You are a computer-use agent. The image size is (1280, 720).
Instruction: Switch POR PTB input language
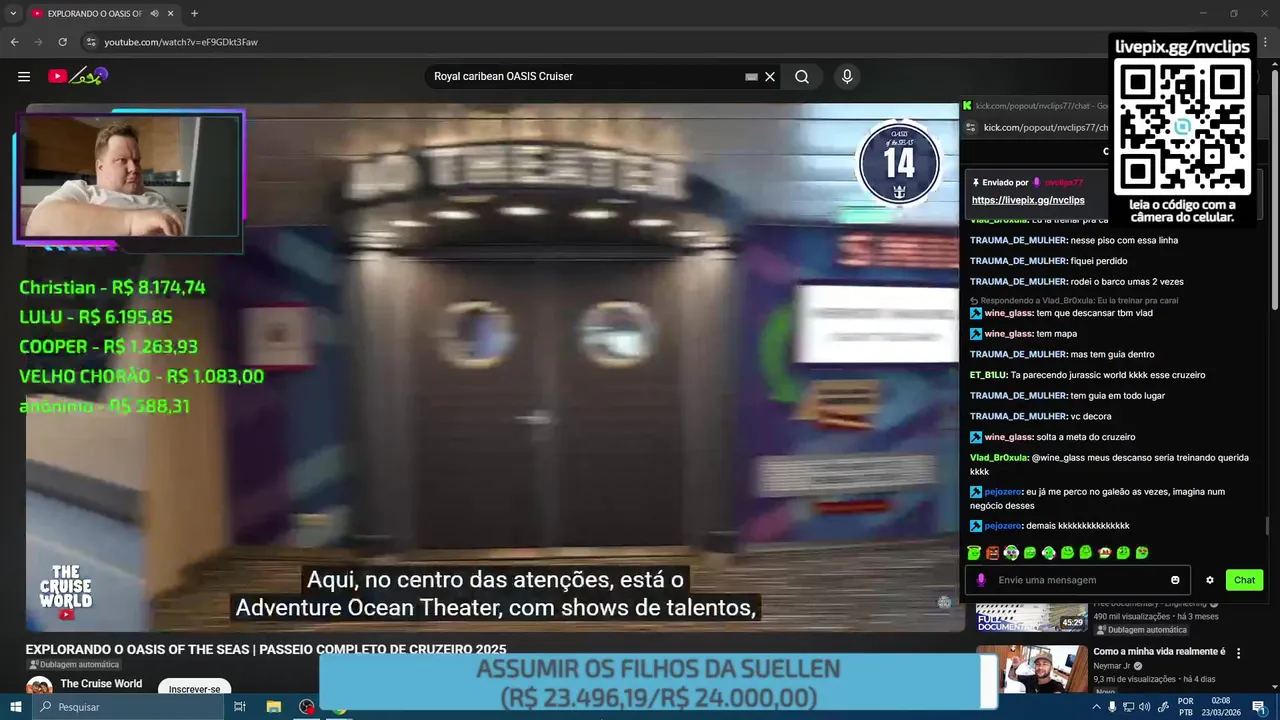(1186, 706)
